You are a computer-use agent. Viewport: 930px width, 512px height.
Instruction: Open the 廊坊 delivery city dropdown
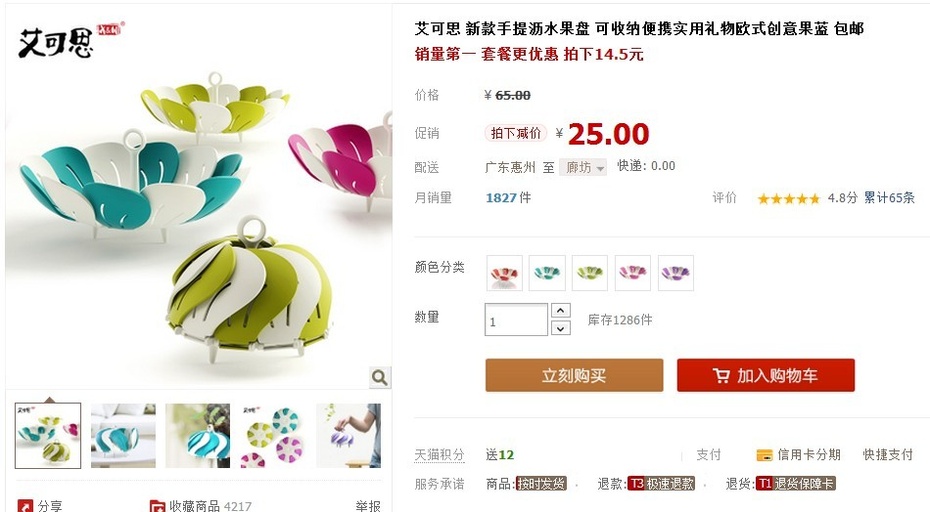point(583,167)
